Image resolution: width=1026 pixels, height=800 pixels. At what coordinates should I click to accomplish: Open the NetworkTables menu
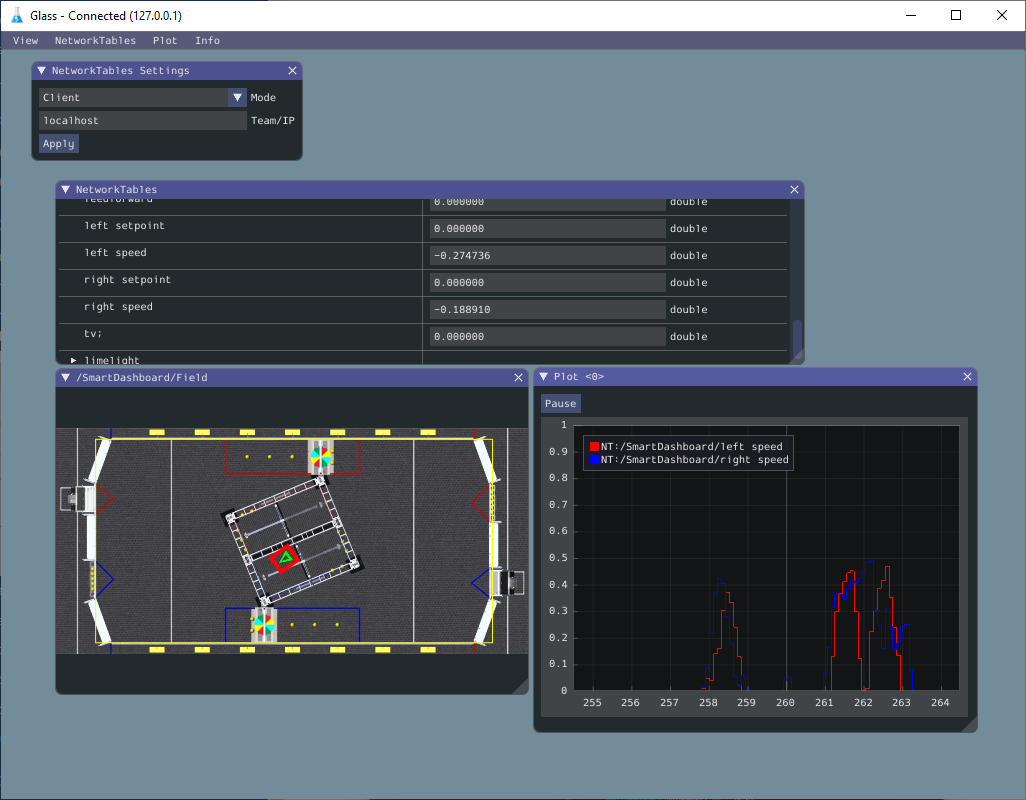pyautogui.click(x=95, y=41)
